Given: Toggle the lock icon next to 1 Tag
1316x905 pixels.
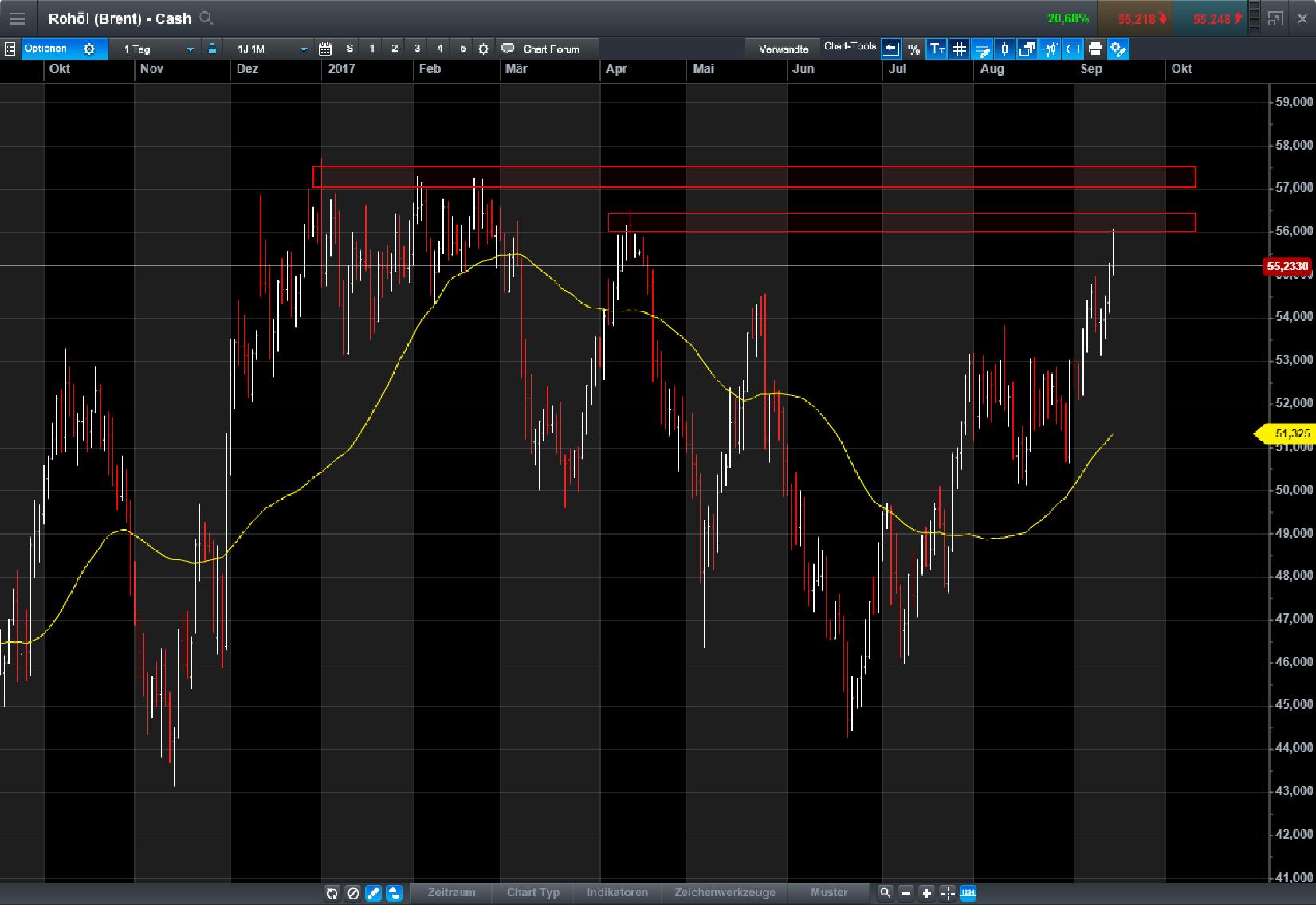Looking at the screenshot, I should click(212, 49).
